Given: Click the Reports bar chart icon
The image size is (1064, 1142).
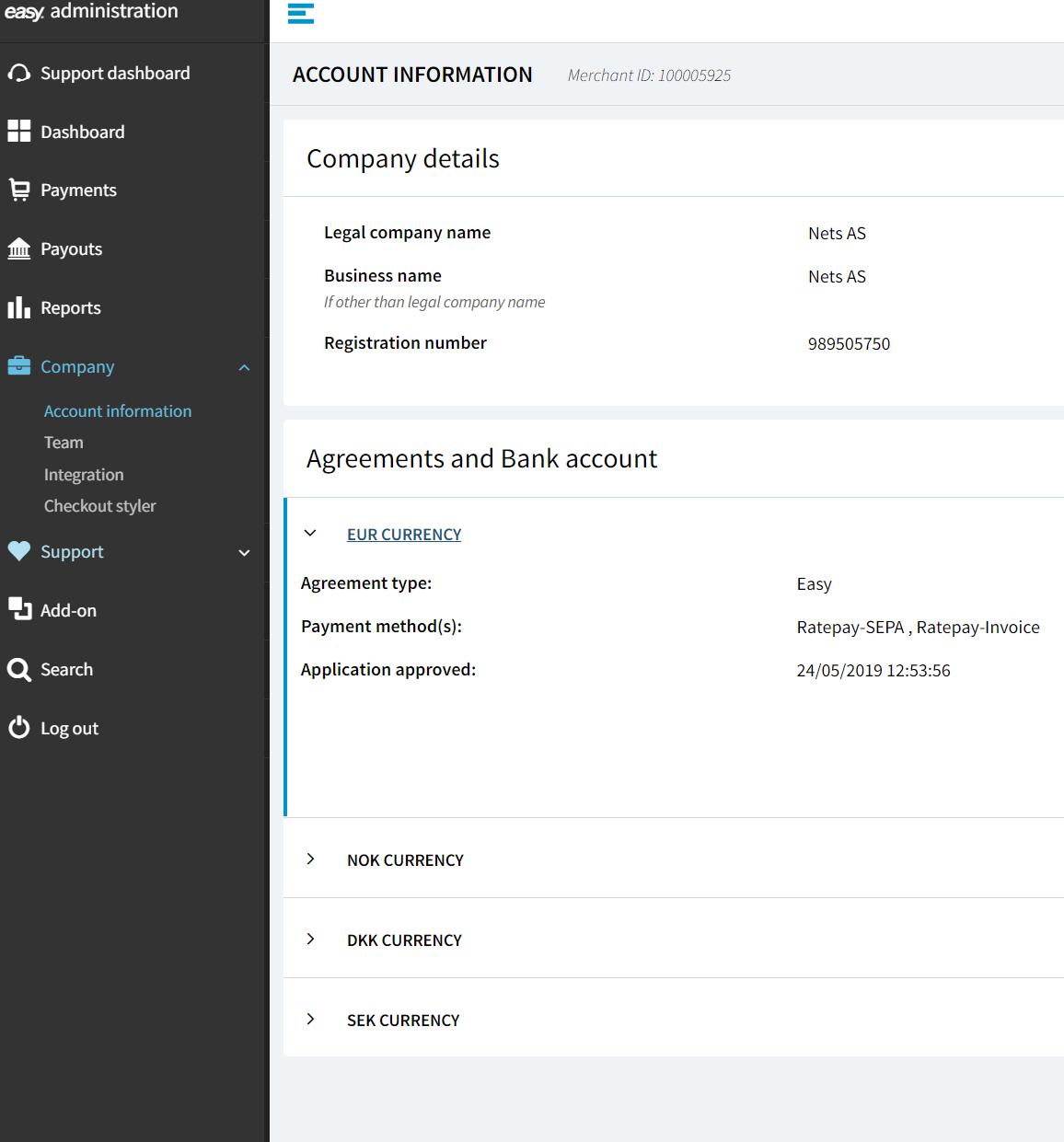Looking at the screenshot, I should coord(19,308).
